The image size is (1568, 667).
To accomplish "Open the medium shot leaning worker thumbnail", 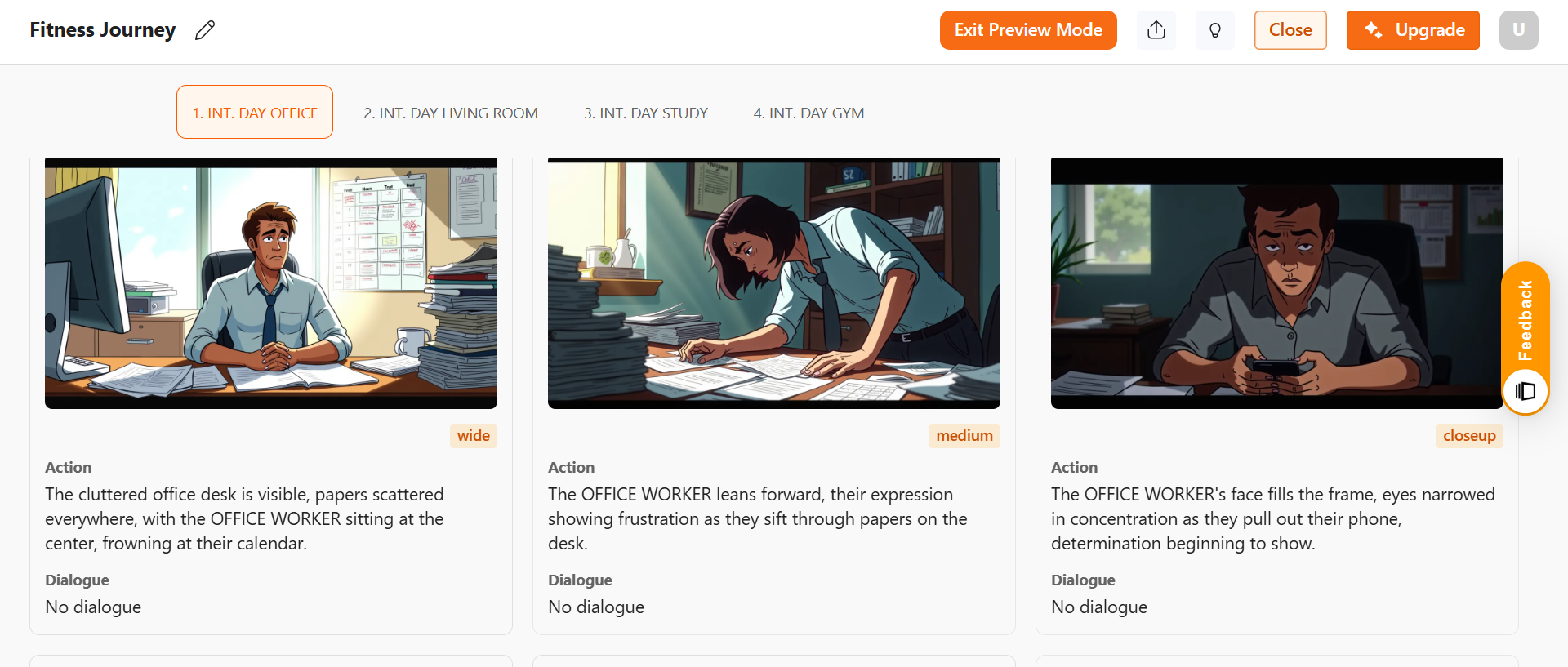I will [774, 283].
